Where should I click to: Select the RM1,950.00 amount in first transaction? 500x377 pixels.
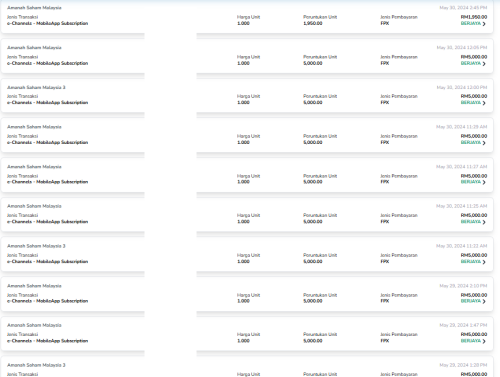[474, 17]
